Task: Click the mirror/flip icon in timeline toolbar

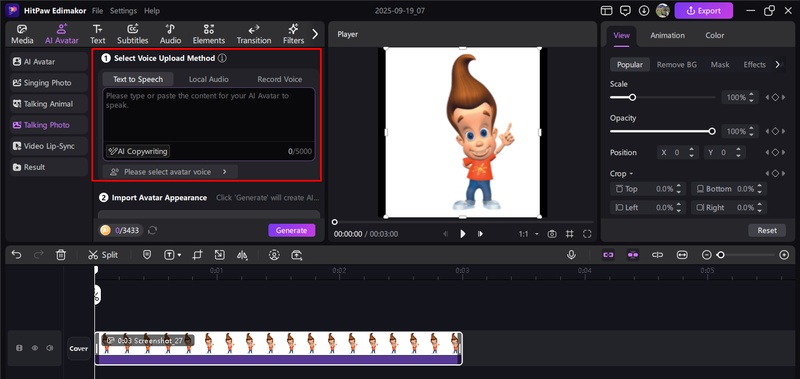Action: click(x=242, y=255)
